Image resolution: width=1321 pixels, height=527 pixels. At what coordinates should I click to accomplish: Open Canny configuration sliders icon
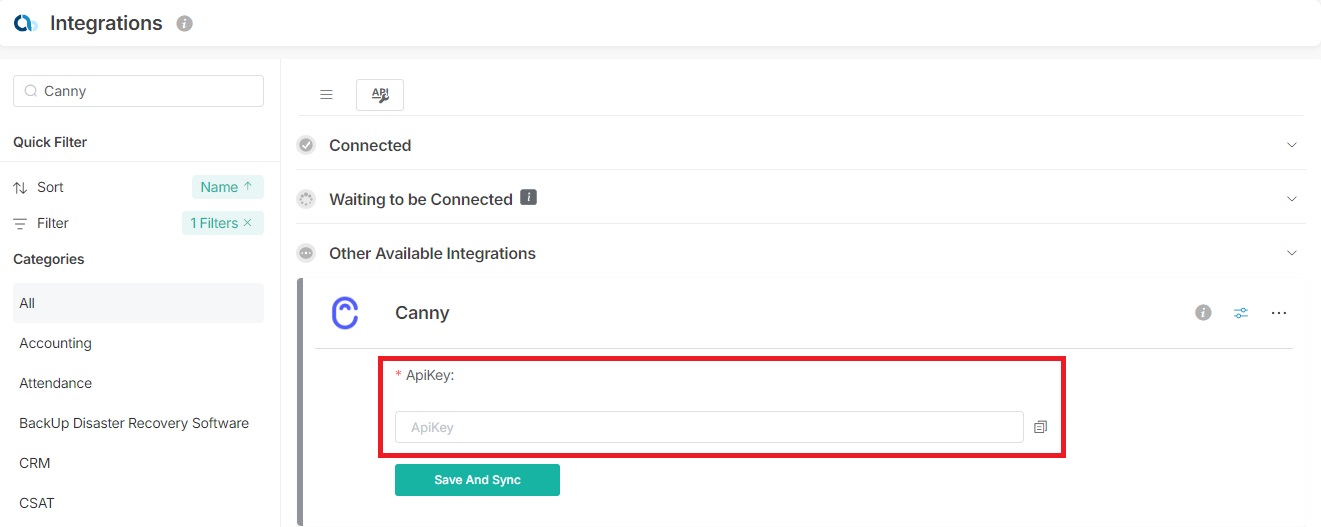click(x=1241, y=313)
